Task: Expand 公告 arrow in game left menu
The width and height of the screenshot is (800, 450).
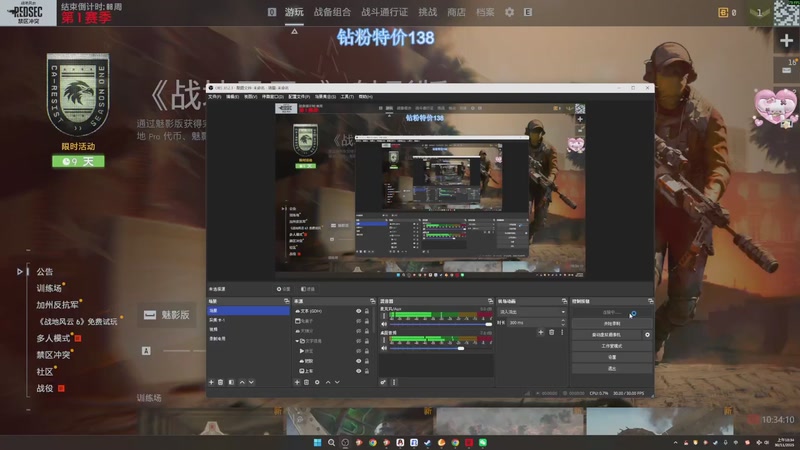Action: (x=19, y=271)
